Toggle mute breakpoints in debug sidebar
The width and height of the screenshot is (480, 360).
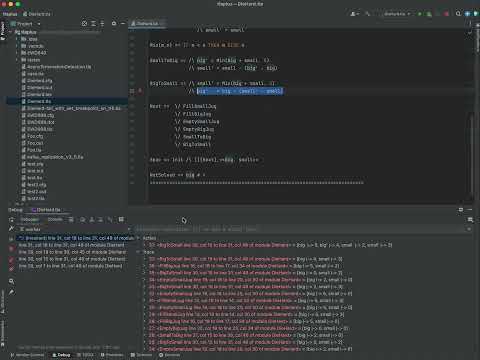[x=12, y=269]
